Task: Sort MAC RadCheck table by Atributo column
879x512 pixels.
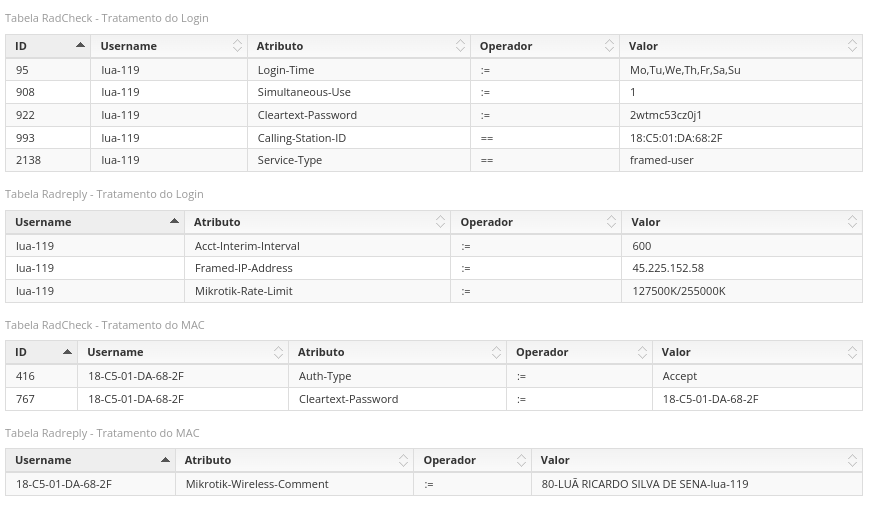Action: pos(397,352)
